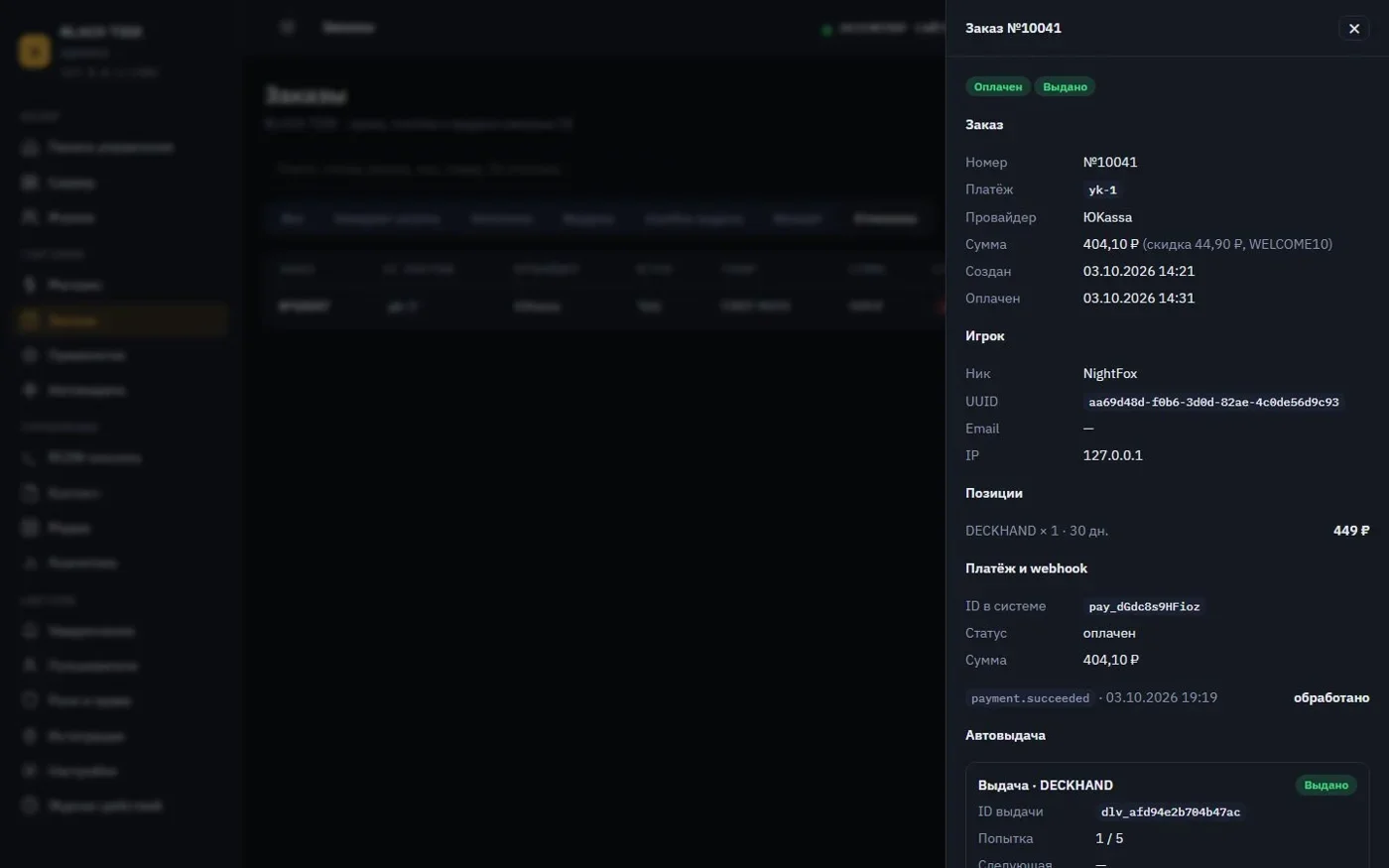Click the Панель управления sidebar icon
This screenshot has width=1389, height=868.
pyautogui.click(x=30, y=147)
